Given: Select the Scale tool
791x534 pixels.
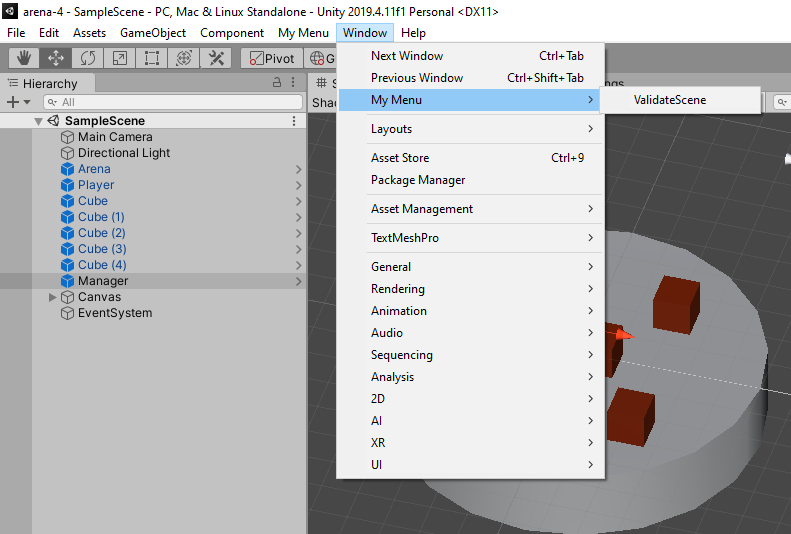Looking at the screenshot, I should (120, 58).
